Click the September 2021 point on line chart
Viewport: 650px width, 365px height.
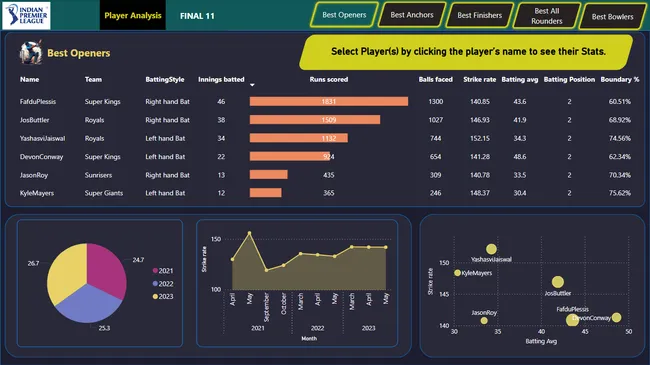pos(266,270)
